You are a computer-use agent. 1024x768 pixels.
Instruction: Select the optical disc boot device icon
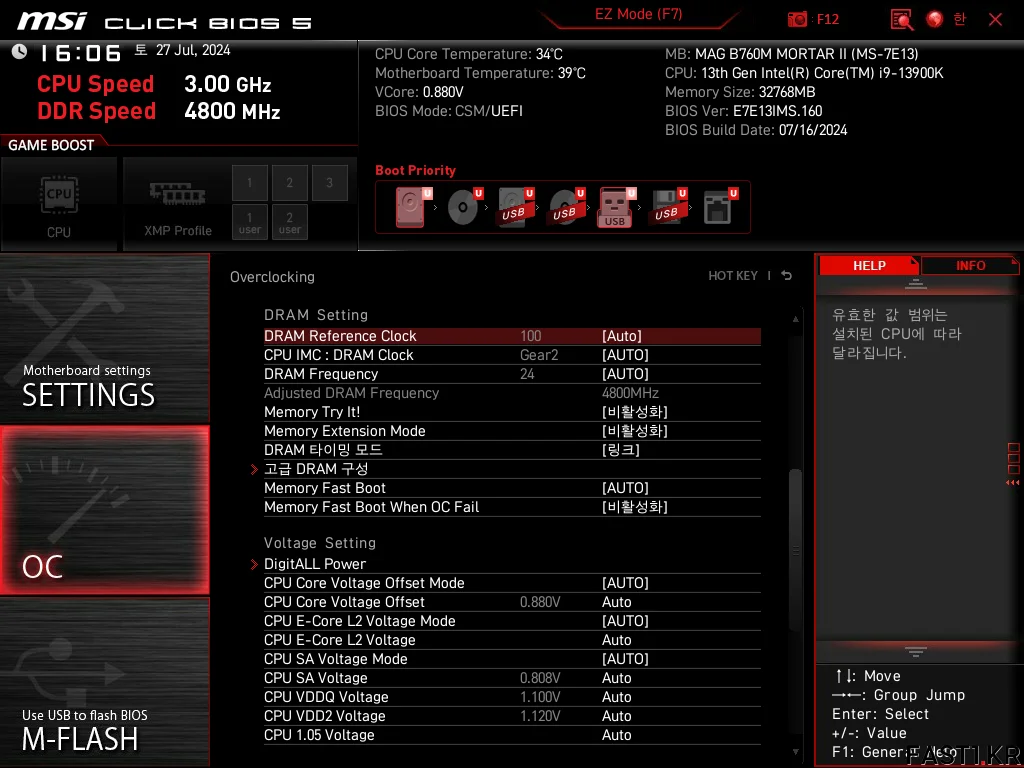pyautogui.click(x=464, y=207)
